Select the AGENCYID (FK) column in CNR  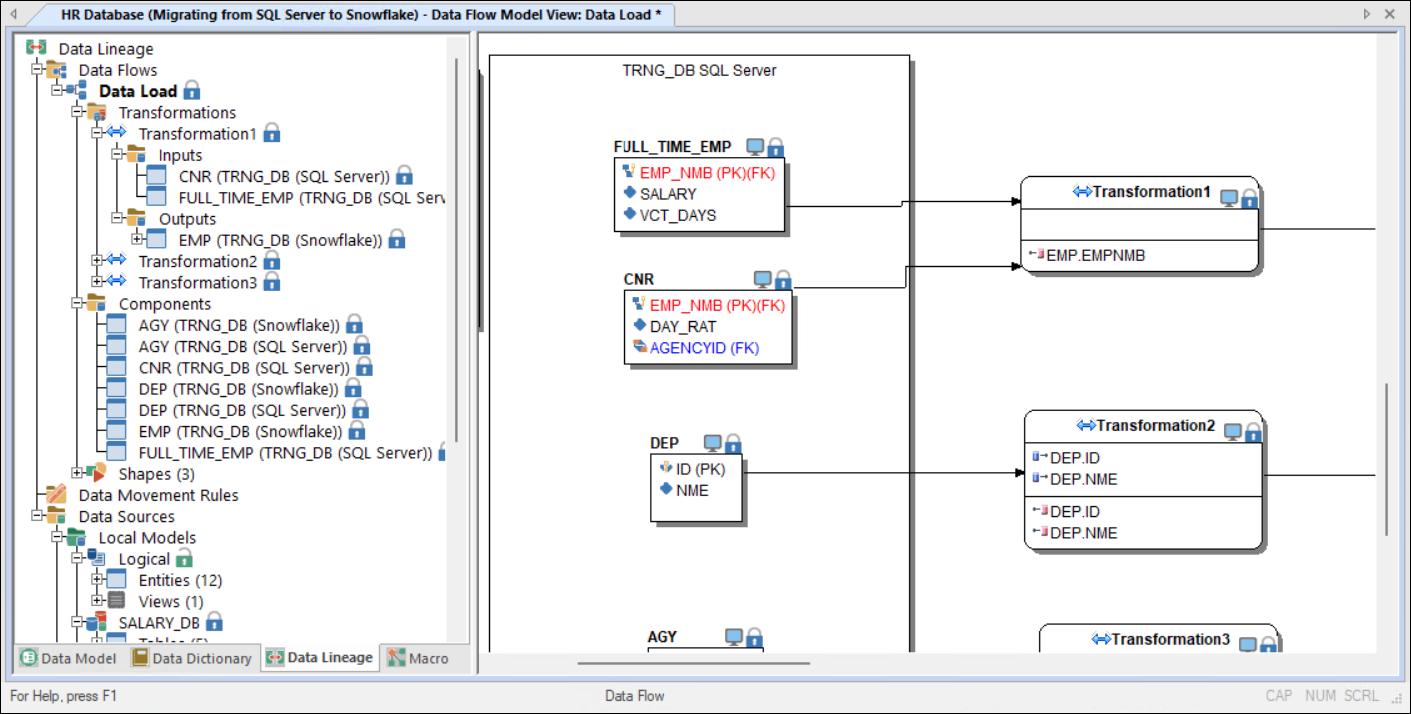pos(704,348)
